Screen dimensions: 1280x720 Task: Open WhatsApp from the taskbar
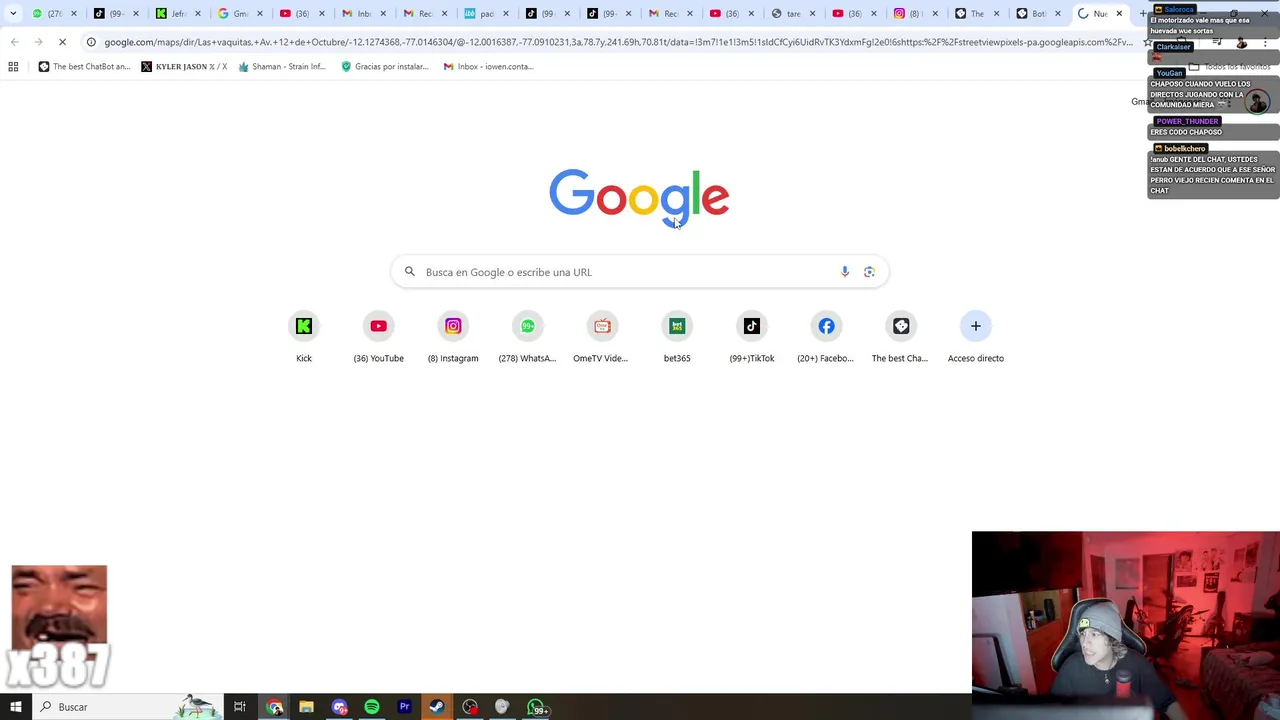537,708
